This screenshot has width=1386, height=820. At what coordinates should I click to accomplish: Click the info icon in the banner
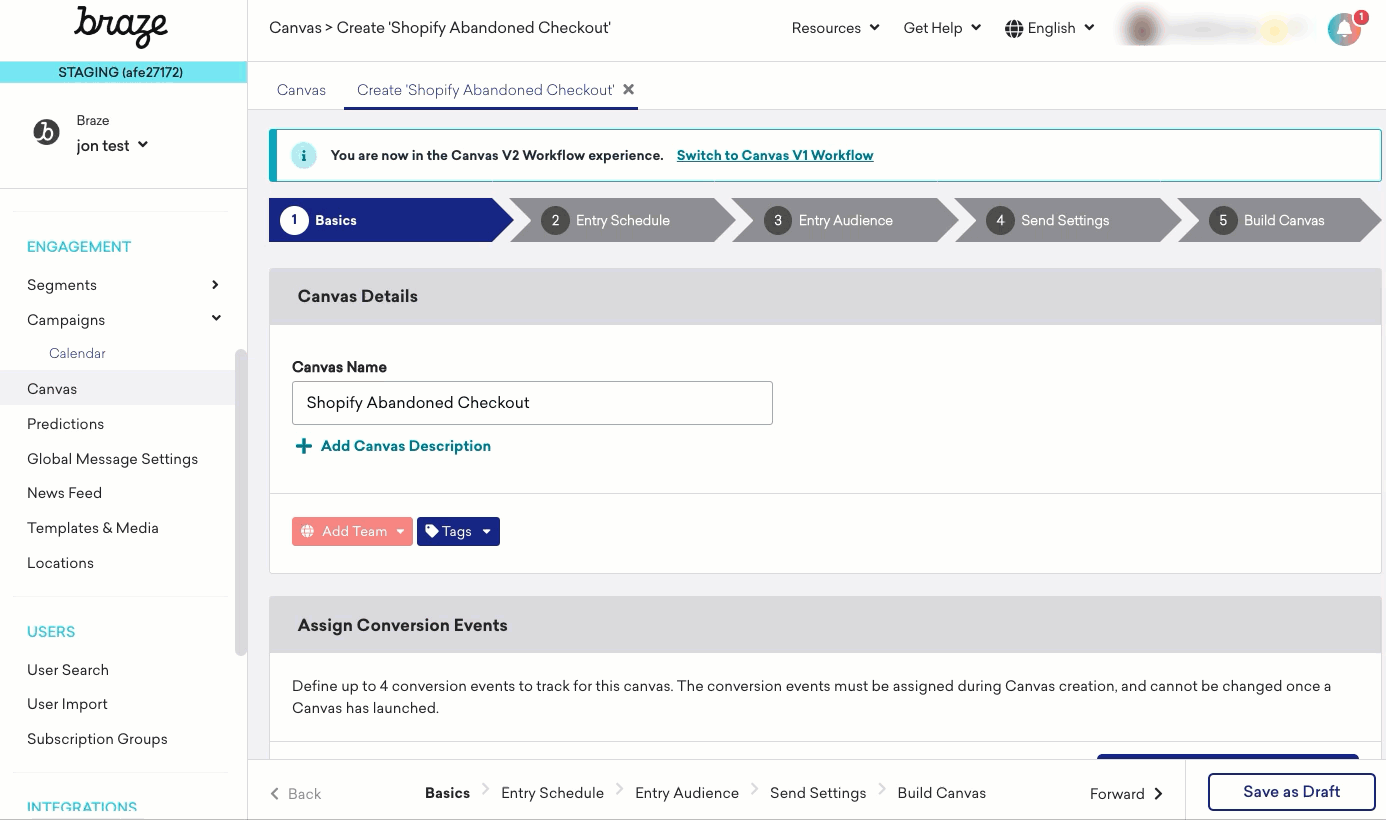click(x=303, y=155)
